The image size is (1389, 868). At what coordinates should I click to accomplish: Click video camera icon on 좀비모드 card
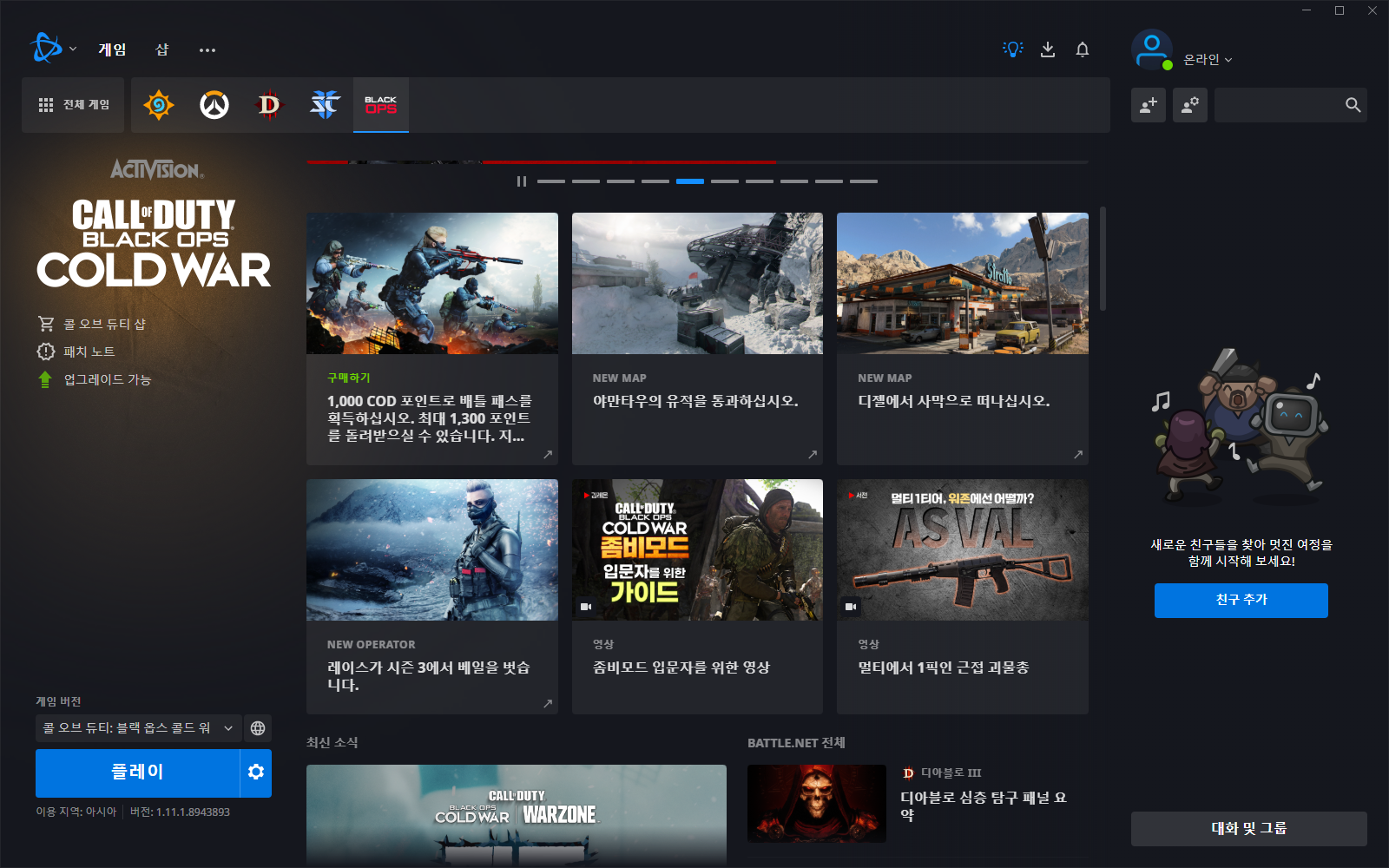[586, 607]
